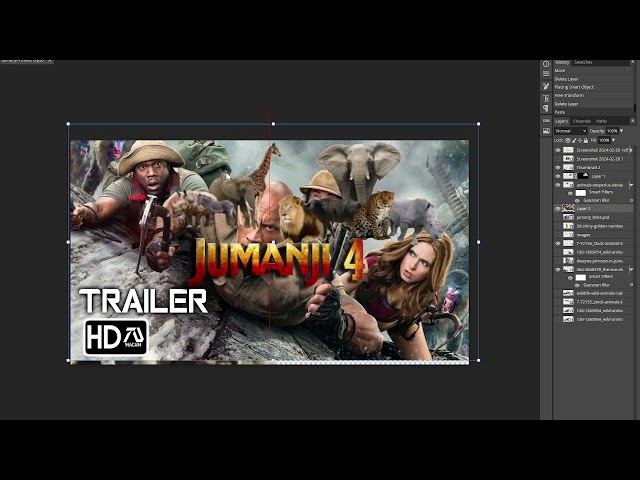The image size is (640, 480).
Task: Open the Info panel icon
Action: click(546, 64)
